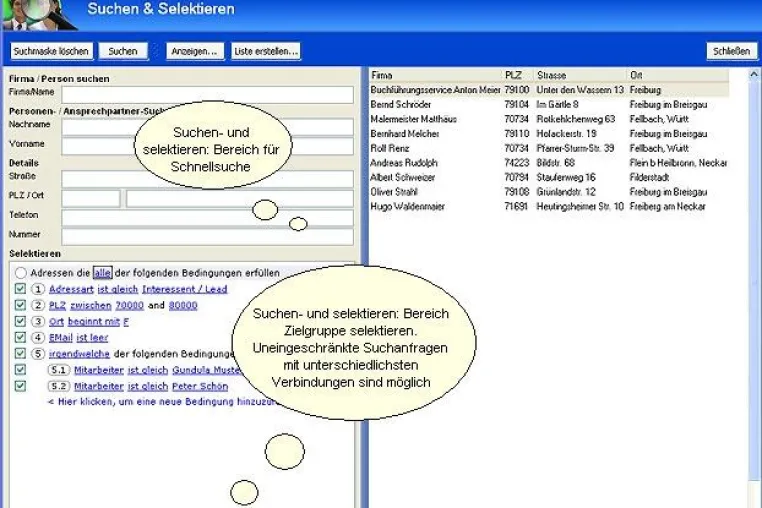The image size is (762, 508).
Task: Focus the Firma/Name input field
Action: pos(207,94)
